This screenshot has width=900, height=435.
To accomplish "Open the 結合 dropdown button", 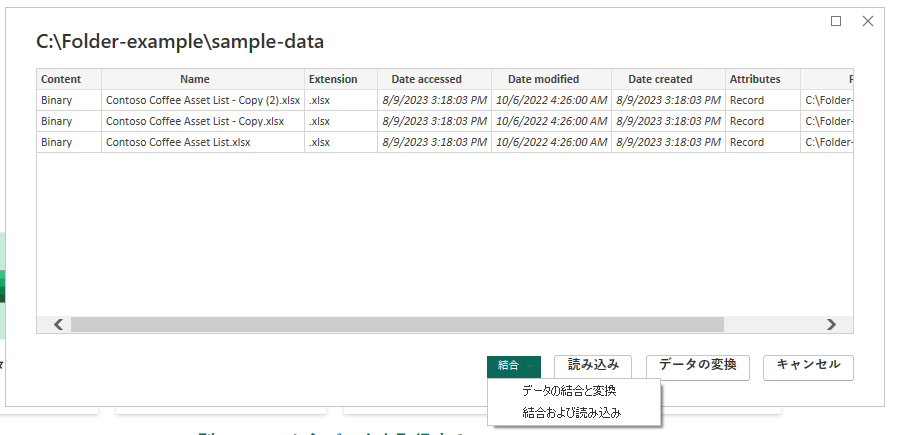I will 514,366.
